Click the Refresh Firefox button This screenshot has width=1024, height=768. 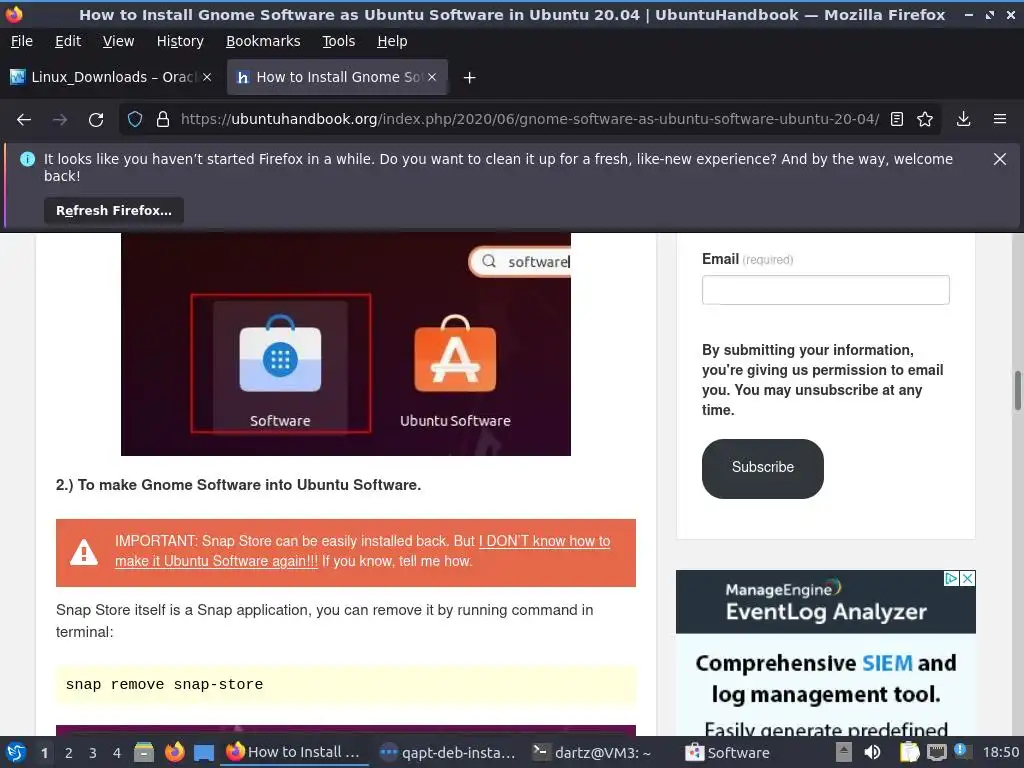pos(114,211)
